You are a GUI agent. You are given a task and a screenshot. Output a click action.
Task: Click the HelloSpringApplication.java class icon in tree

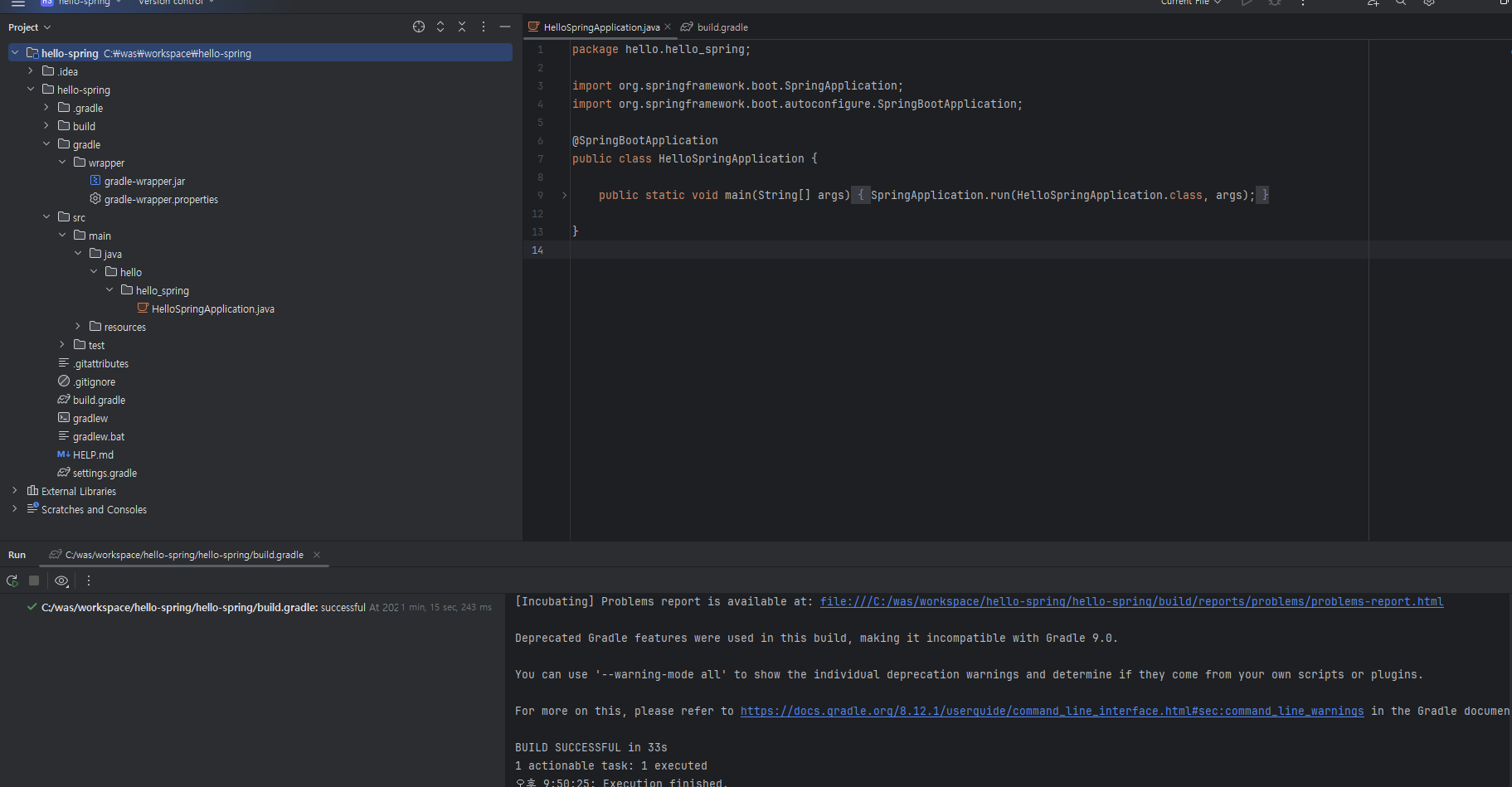[143, 308]
